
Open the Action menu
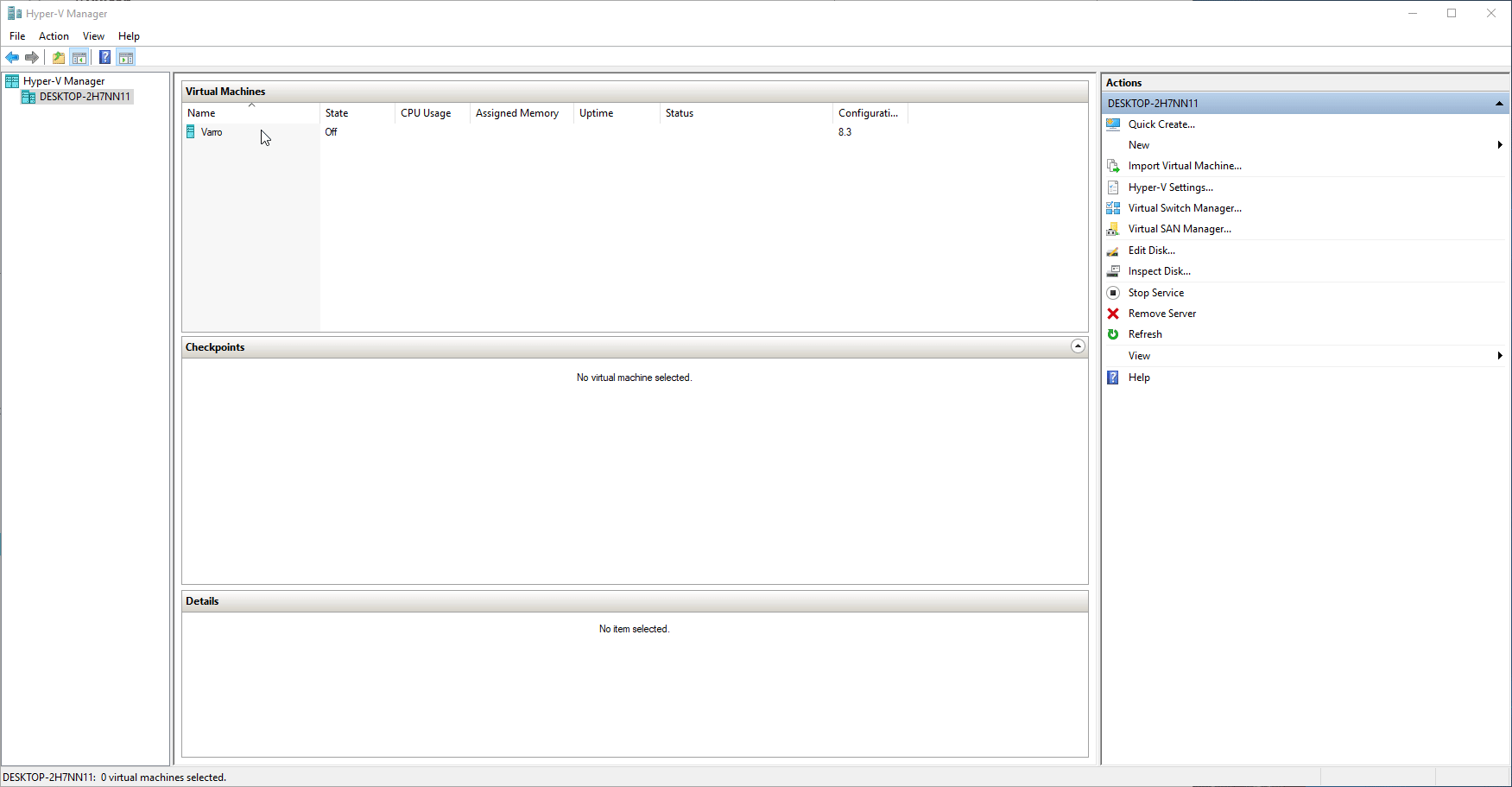(54, 36)
